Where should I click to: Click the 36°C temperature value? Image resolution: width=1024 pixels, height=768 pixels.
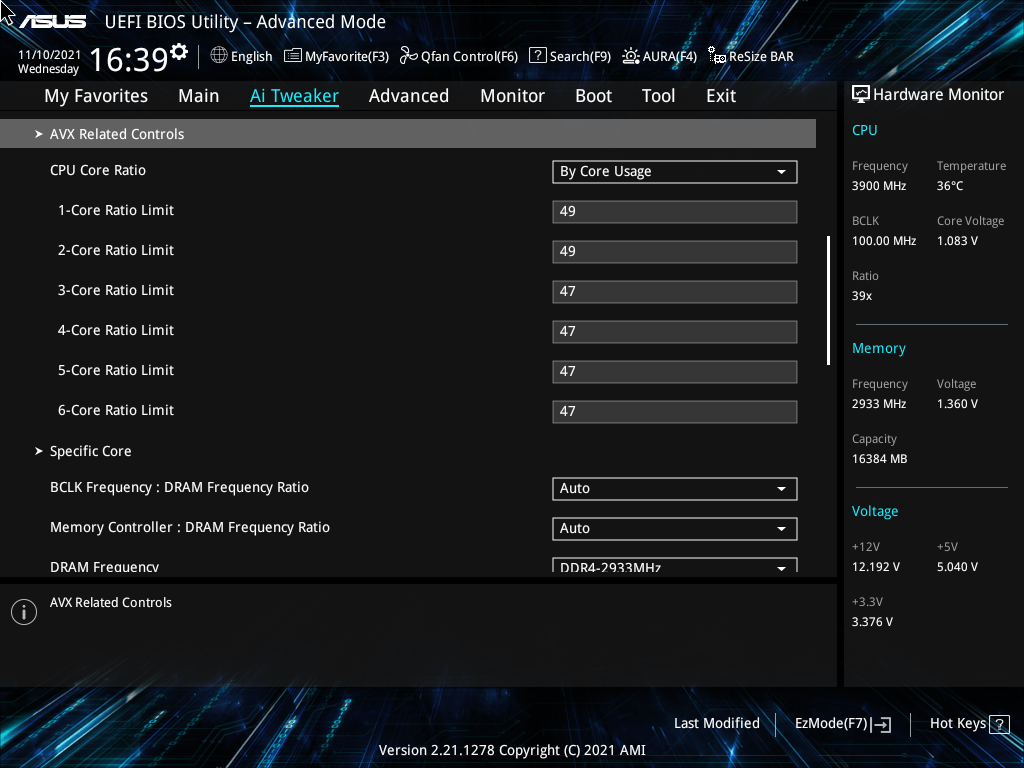pyautogui.click(x=950, y=186)
